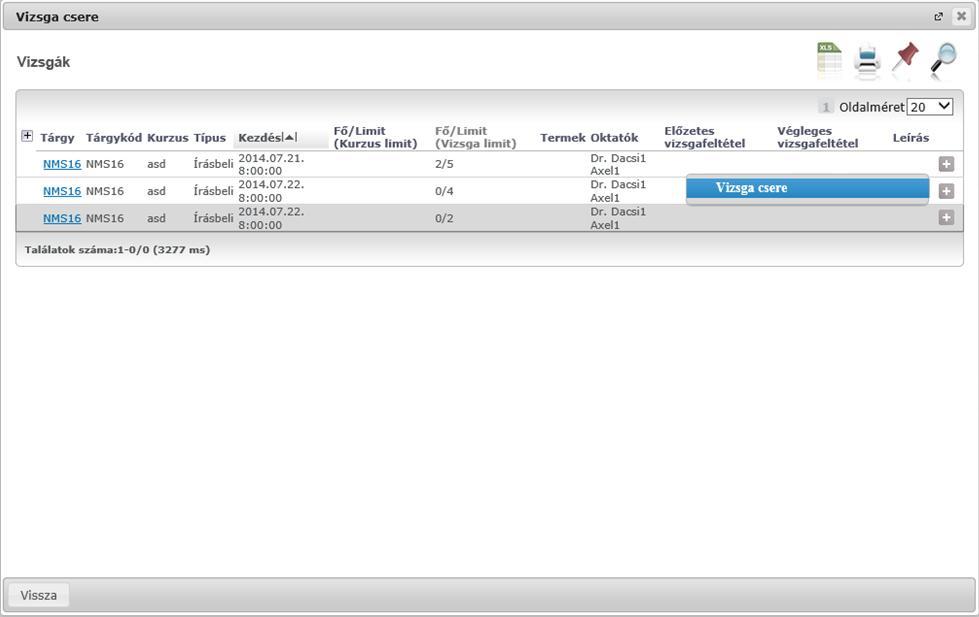Open options plus for the 0/4 exam row
Viewport: 979px width, 617px height.
click(946, 191)
